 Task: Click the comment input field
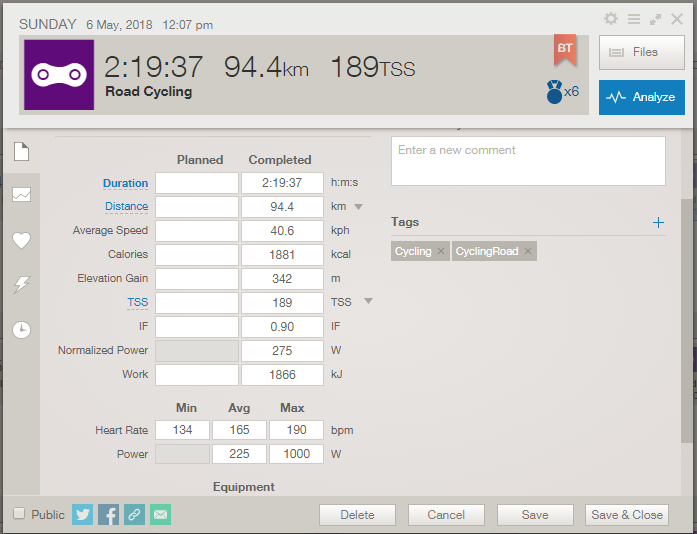[x=528, y=161]
